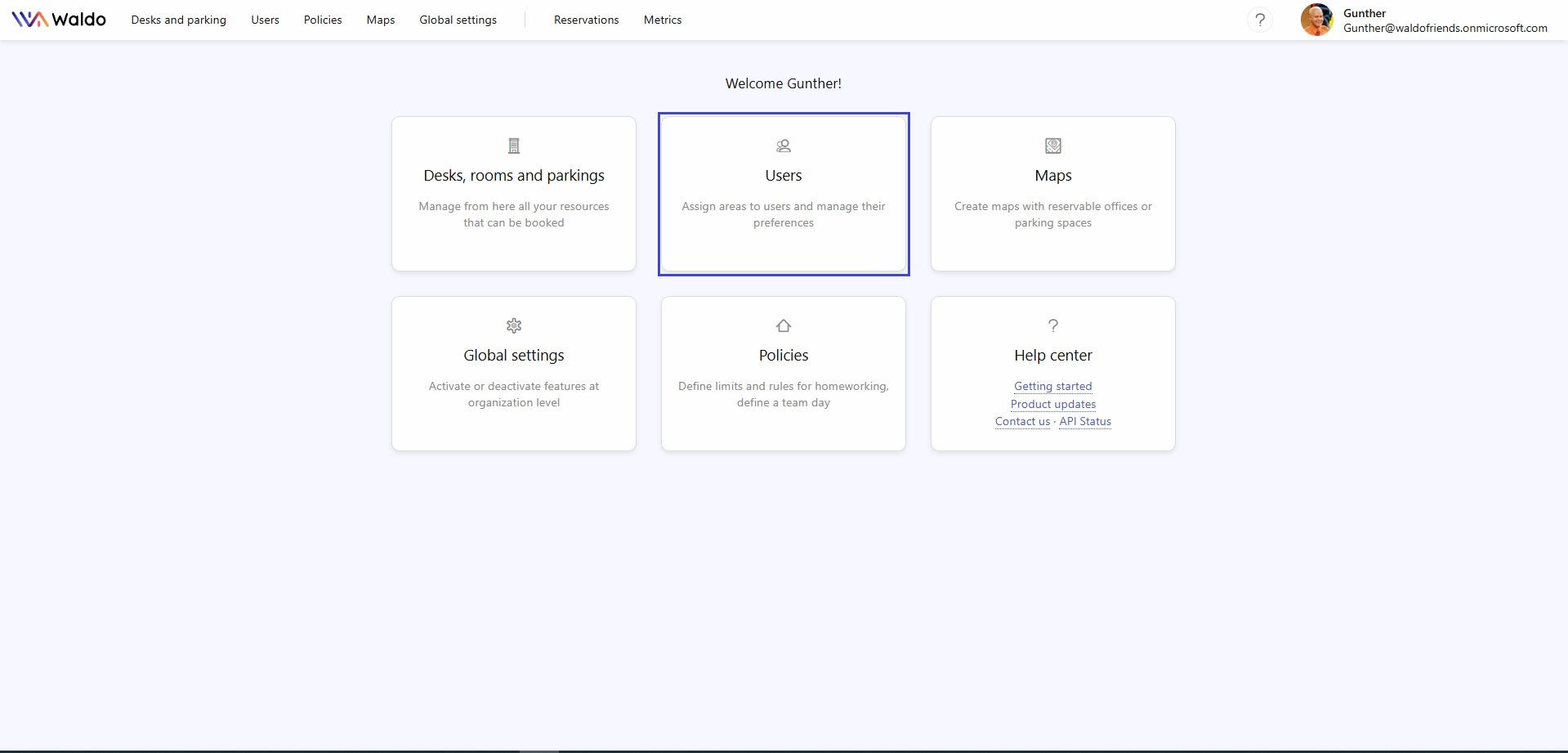Open the Product updates link
This screenshot has height=753, width=1568.
click(1053, 404)
